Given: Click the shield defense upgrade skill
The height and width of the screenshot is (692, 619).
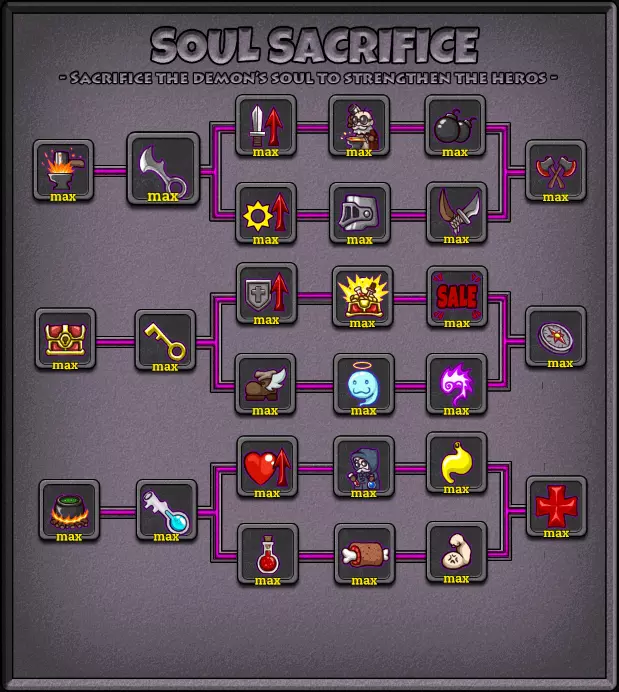Looking at the screenshot, I should 266,293.
